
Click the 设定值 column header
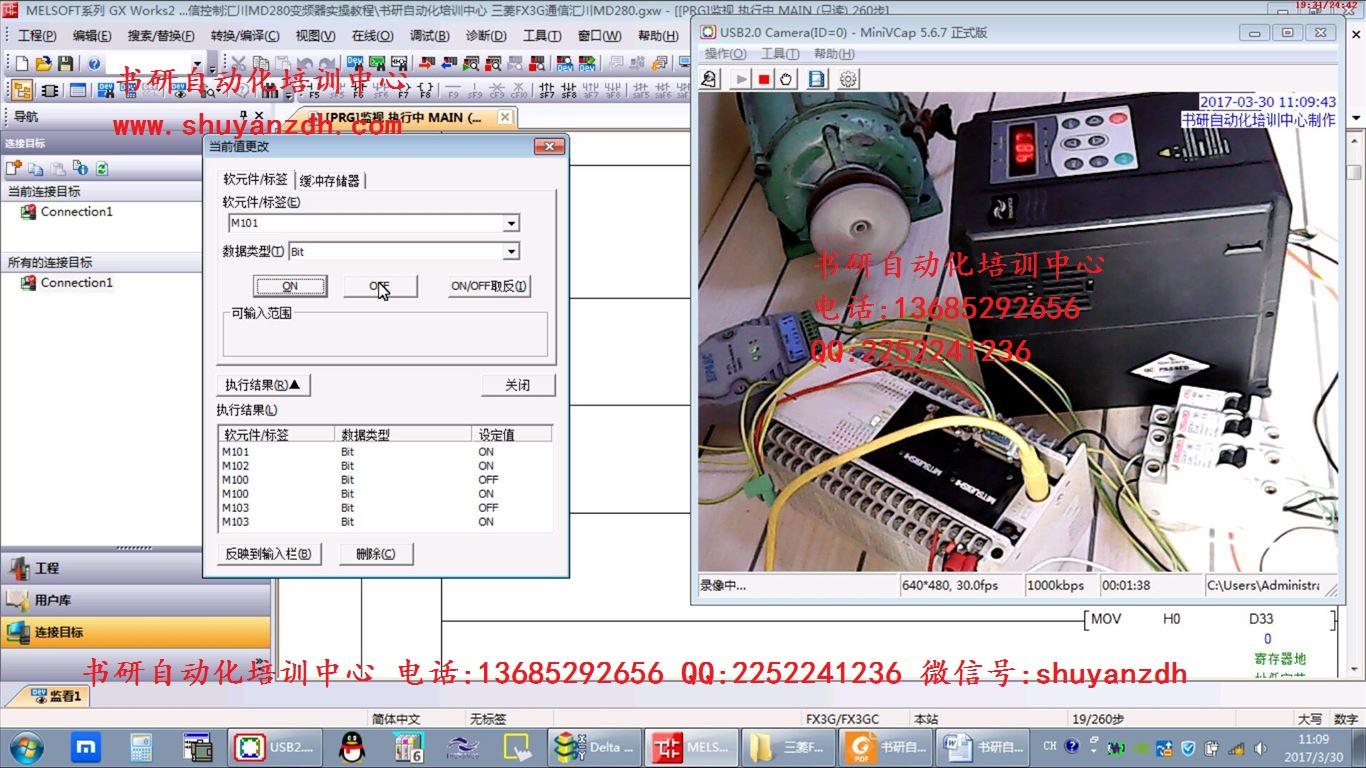511,434
